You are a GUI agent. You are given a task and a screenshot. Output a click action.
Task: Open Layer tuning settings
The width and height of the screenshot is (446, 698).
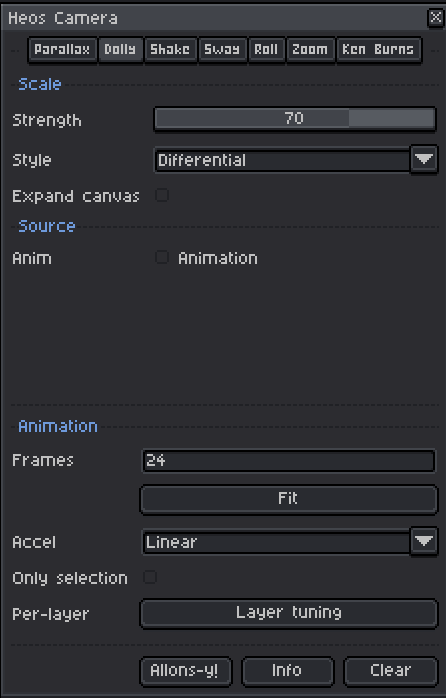point(289,613)
